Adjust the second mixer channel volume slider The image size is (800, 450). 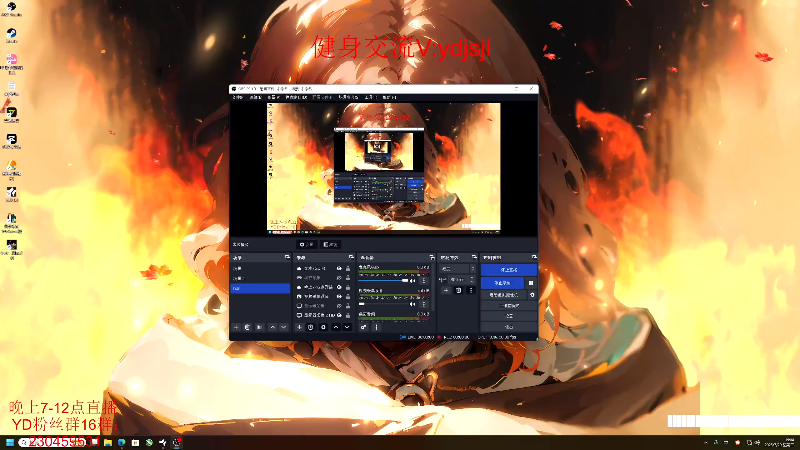click(x=383, y=304)
